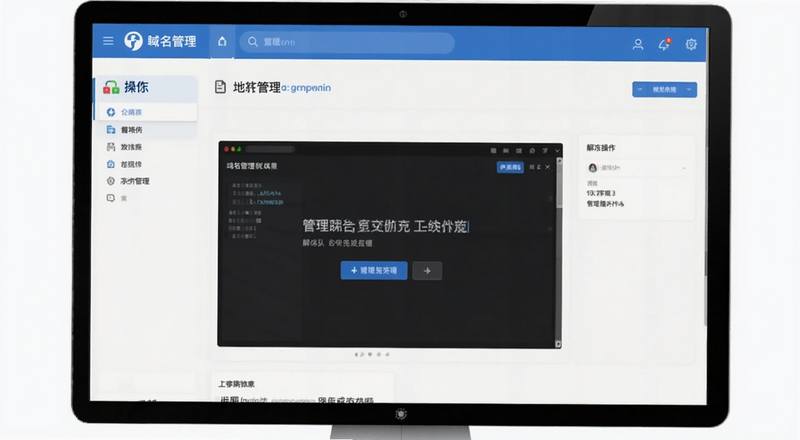Click the user avatar in the right side panel
800x440 pixels.
pos(593,168)
